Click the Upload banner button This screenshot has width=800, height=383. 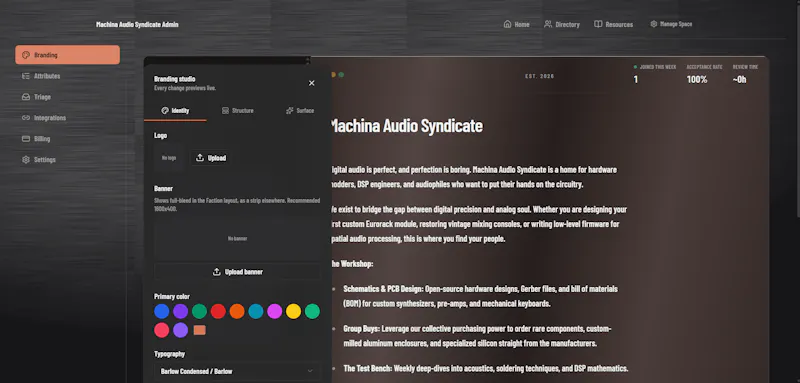click(x=237, y=272)
